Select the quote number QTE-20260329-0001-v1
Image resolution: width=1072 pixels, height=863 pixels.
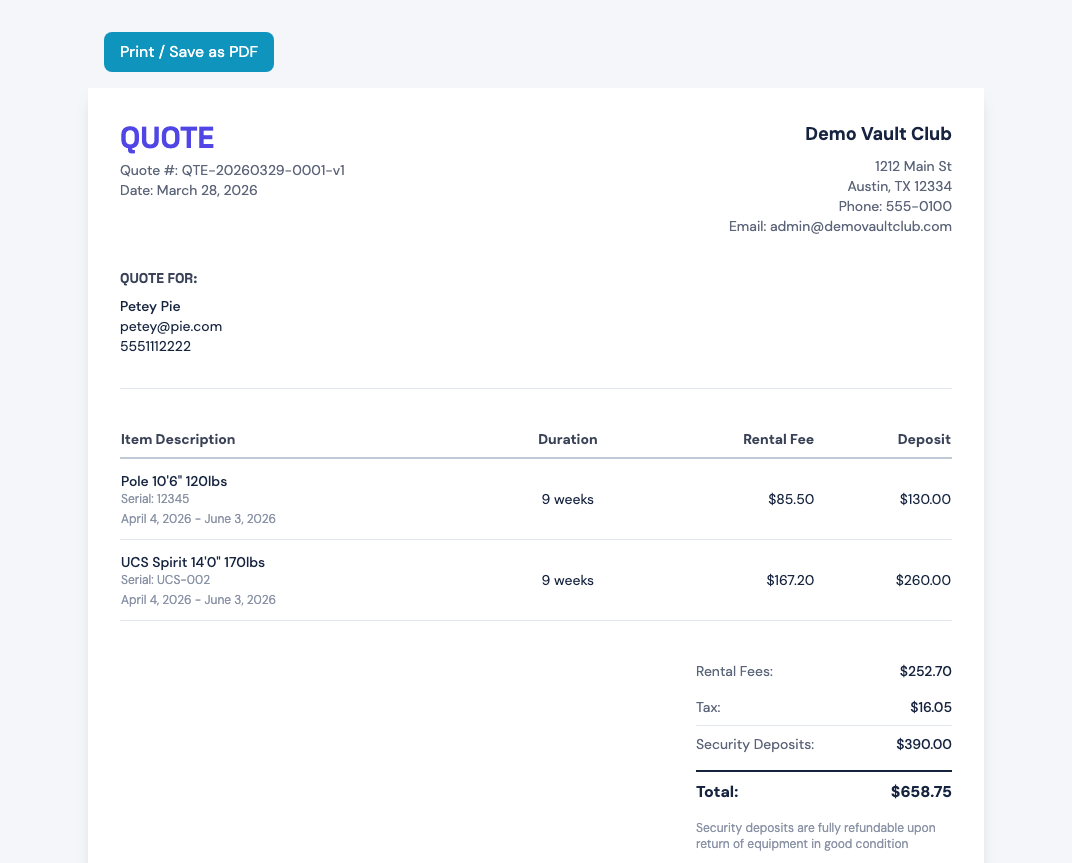click(x=263, y=170)
